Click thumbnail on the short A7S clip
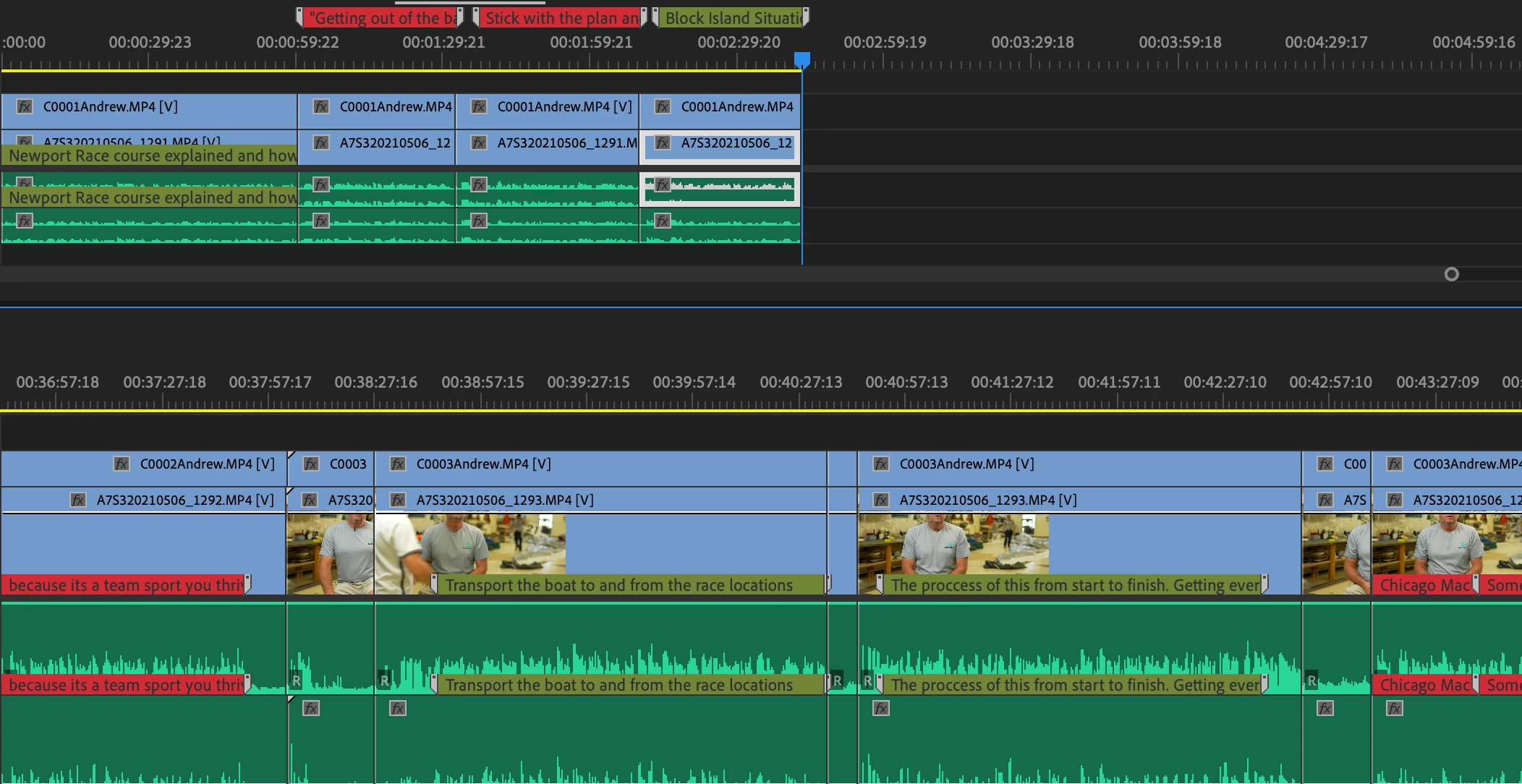This screenshot has width=1522, height=784. (1337, 554)
